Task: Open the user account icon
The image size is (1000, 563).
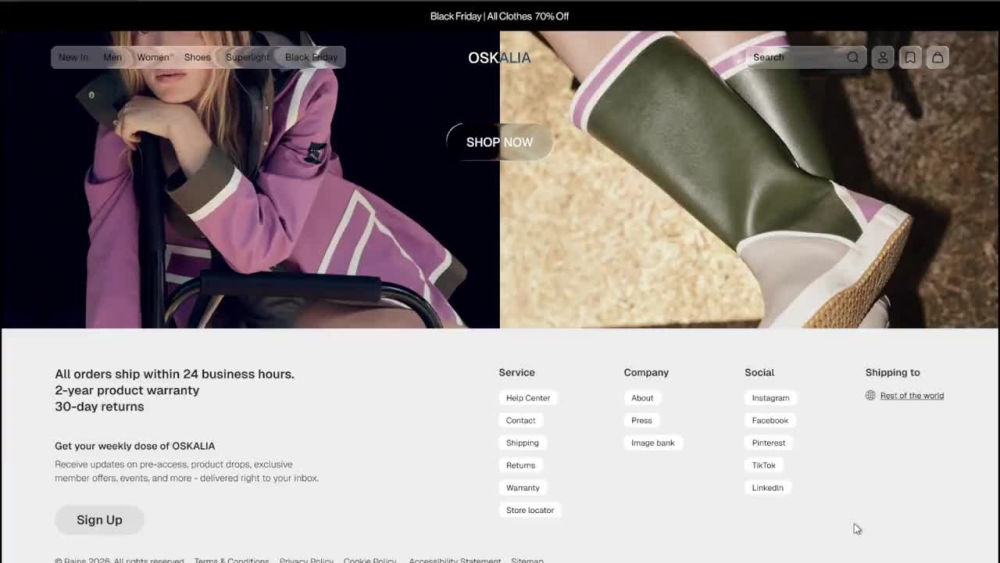Action: coord(883,57)
